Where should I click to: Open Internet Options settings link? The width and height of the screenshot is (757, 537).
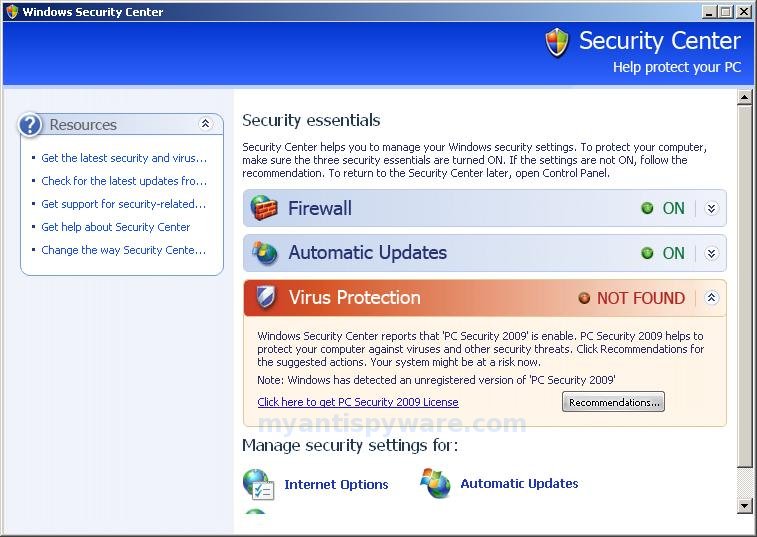tap(336, 484)
